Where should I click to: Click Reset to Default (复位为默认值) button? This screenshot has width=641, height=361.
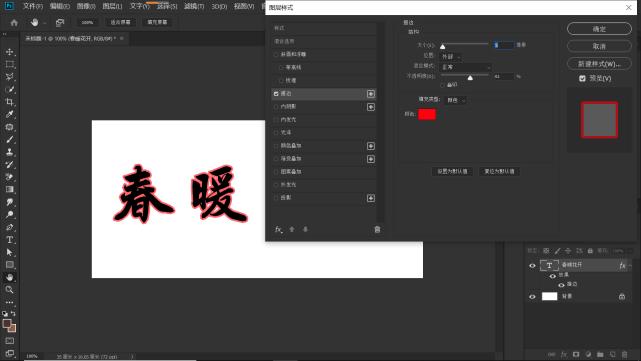pos(499,171)
